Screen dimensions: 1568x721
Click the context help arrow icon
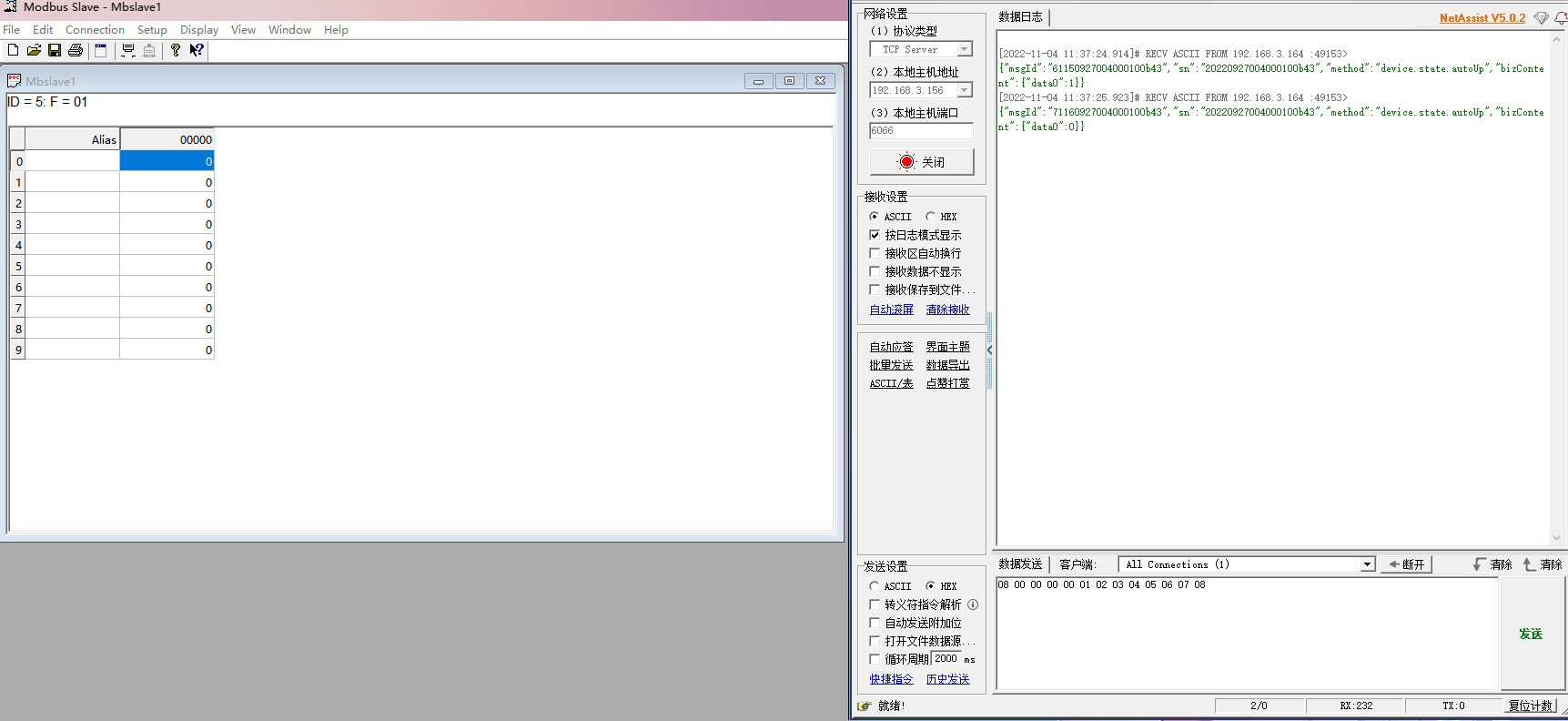(196, 51)
